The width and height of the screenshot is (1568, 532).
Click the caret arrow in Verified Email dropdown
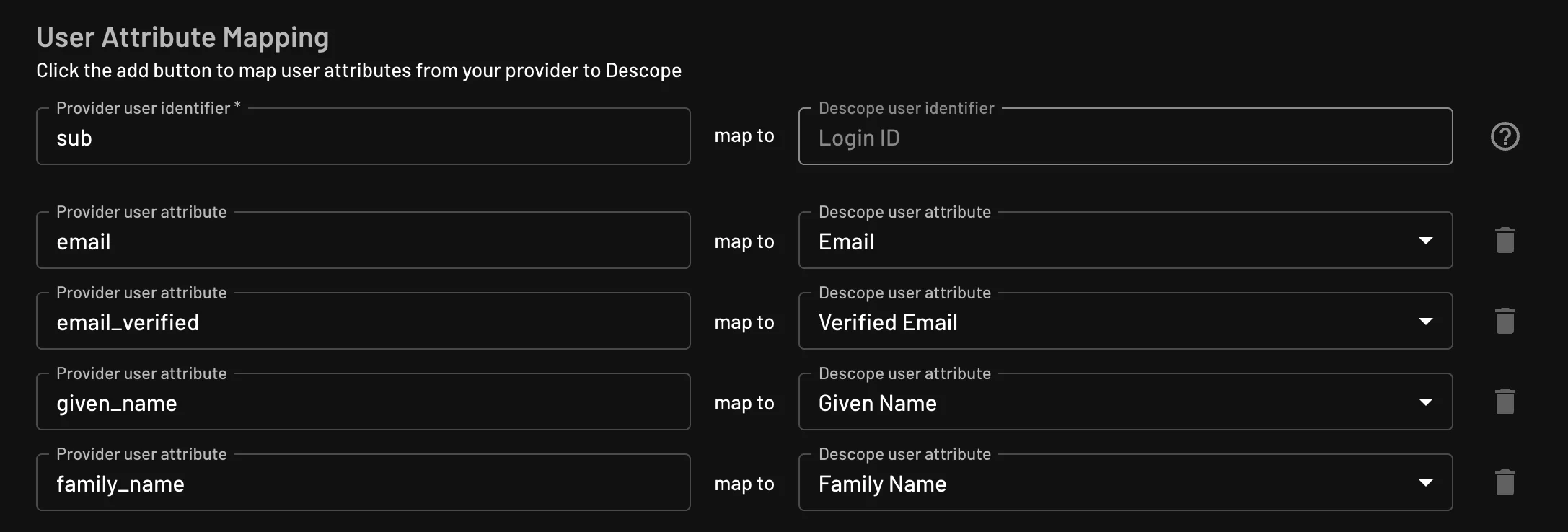[1425, 322]
